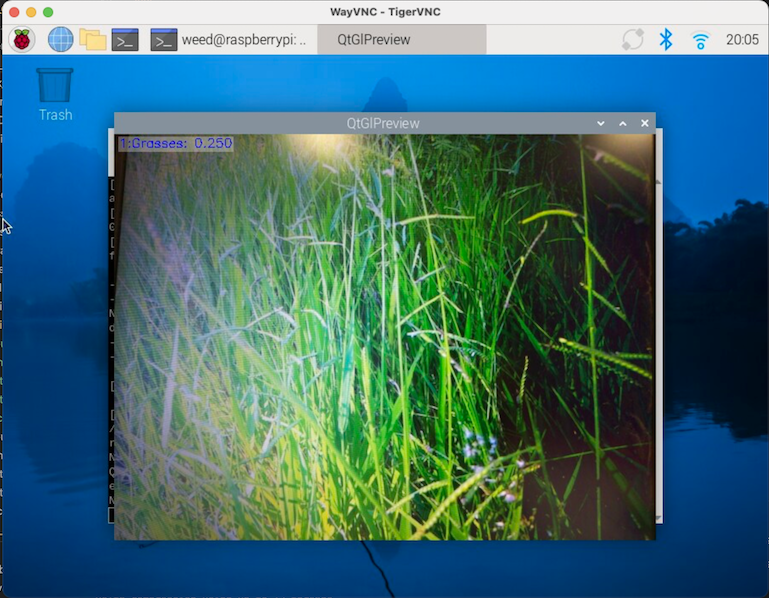
Task: Maximize the QtGlPreview window
Action: 623,123
